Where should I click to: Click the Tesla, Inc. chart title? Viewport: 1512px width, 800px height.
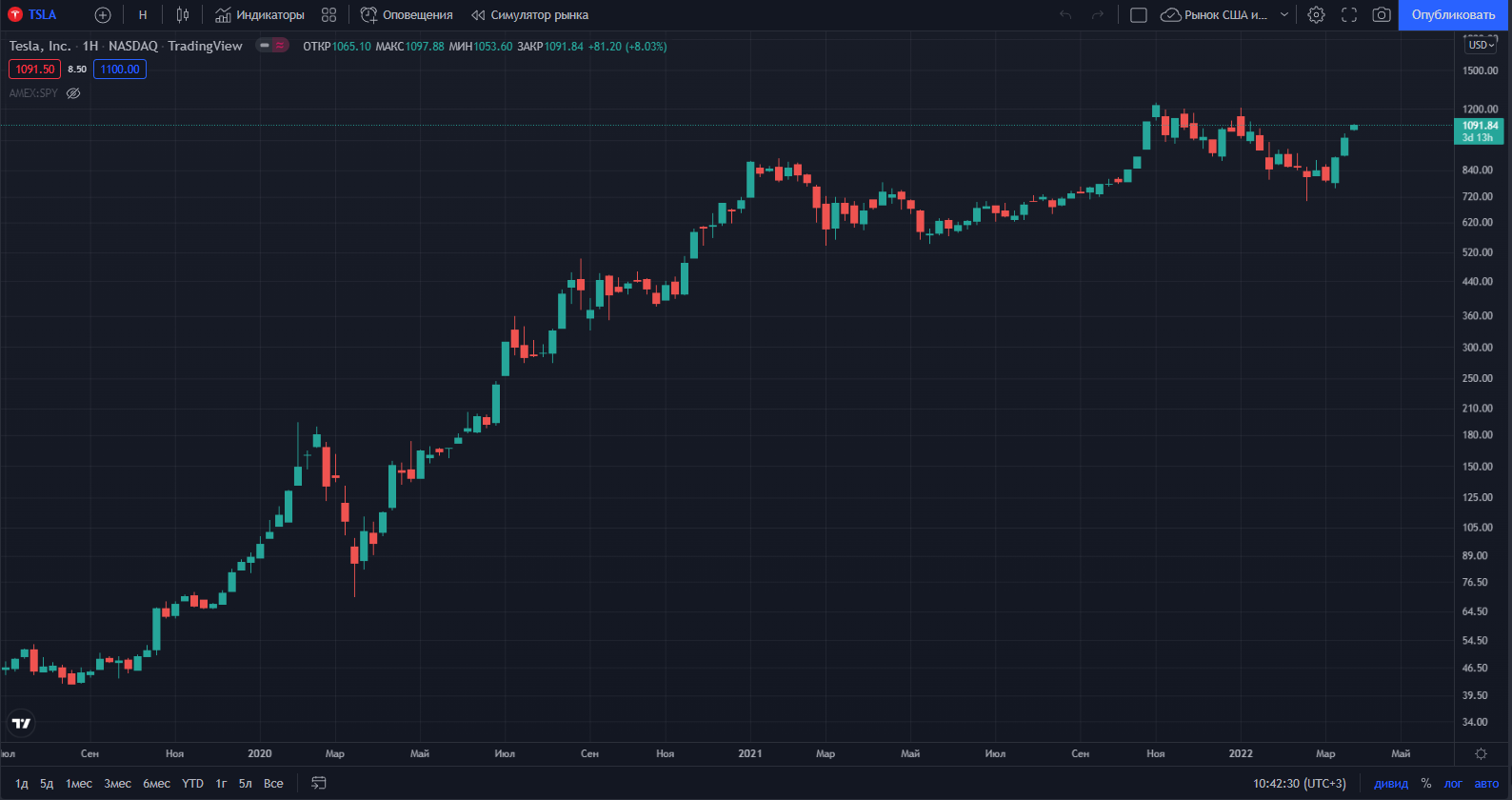click(x=40, y=46)
